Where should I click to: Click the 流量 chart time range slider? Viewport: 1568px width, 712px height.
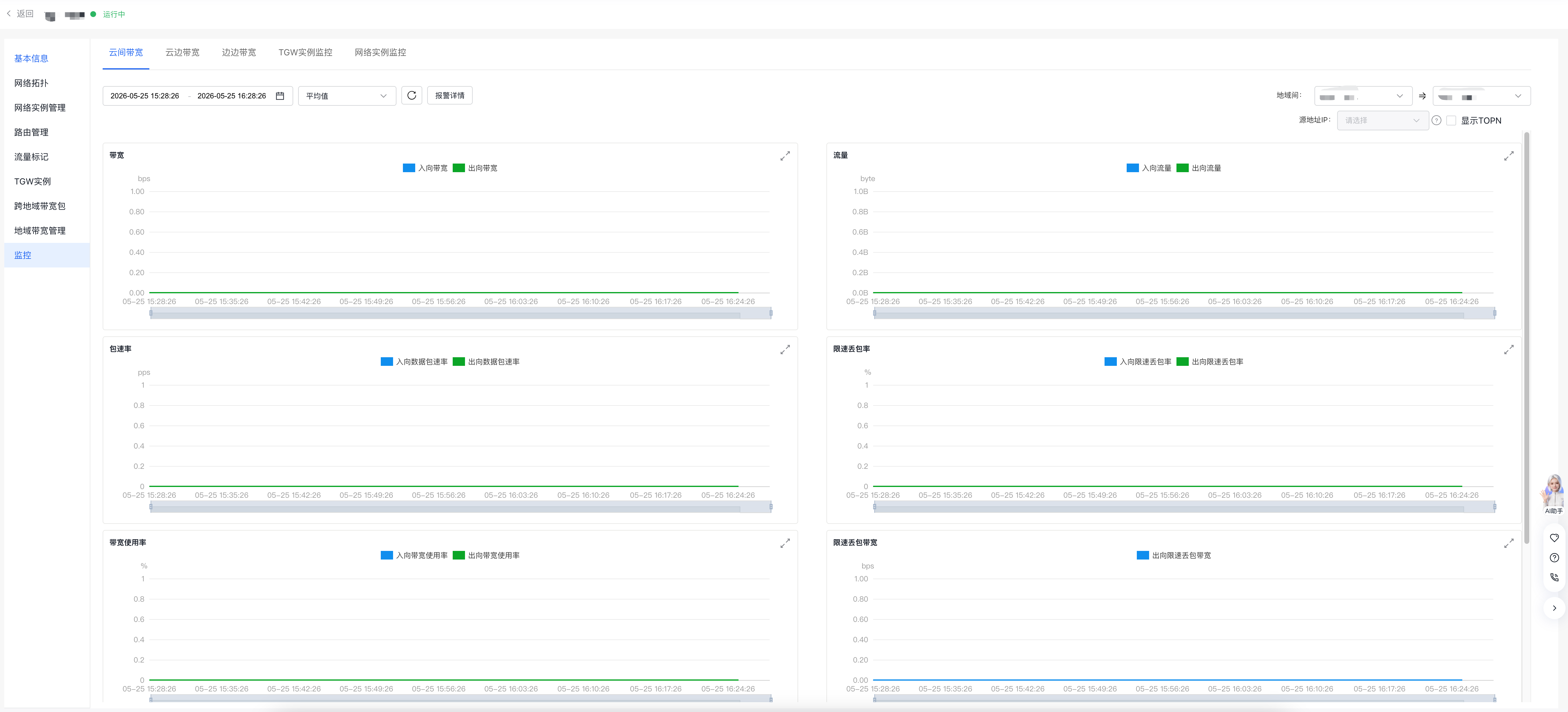pyautogui.click(x=1184, y=313)
